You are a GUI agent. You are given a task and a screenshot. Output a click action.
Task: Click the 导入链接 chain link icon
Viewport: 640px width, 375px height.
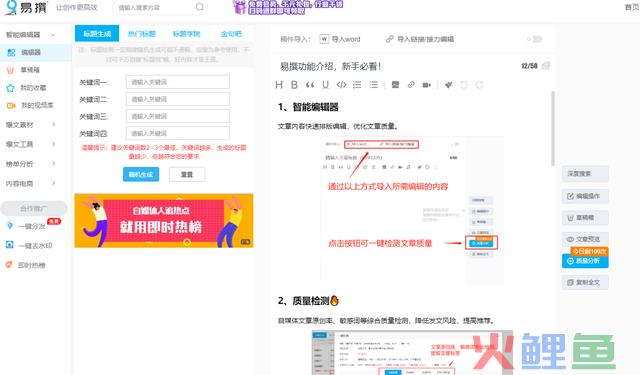pos(389,39)
